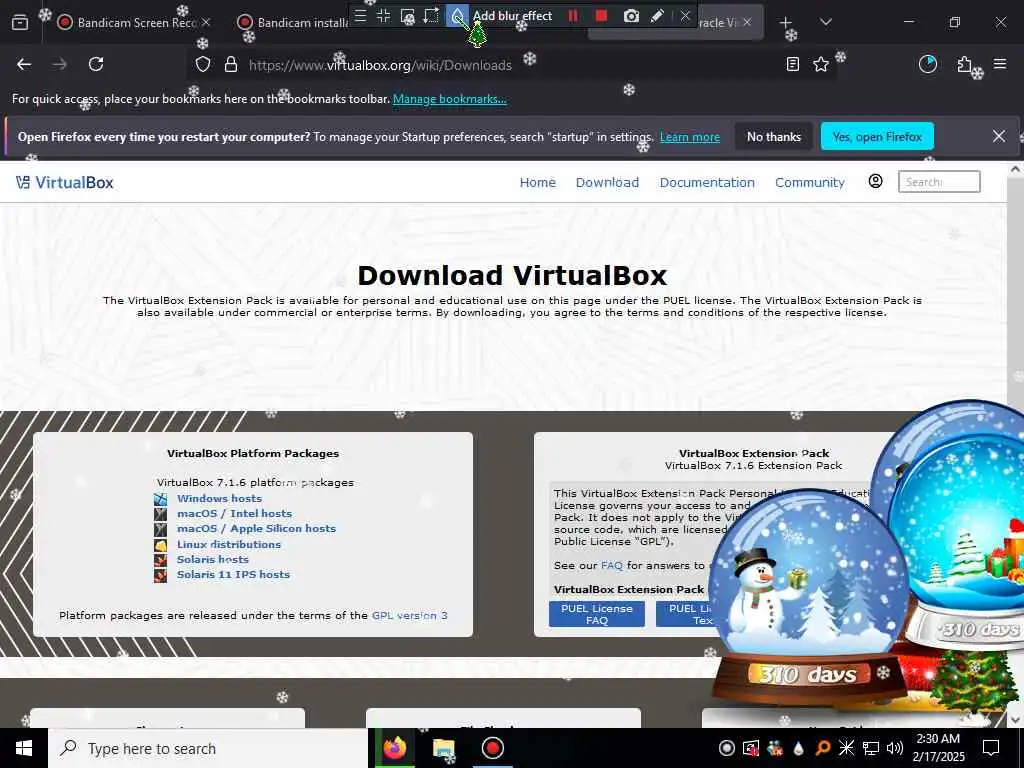Viewport: 1024px width, 768px height.
Task: Click the Yes, open Firefox button
Action: (877, 136)
